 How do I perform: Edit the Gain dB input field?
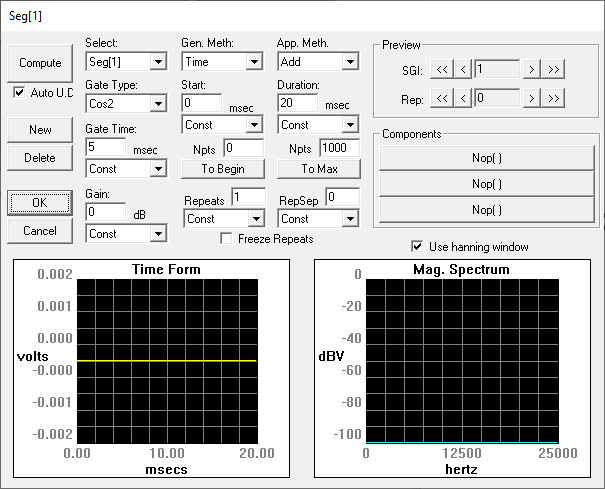(x=106, y=212)
